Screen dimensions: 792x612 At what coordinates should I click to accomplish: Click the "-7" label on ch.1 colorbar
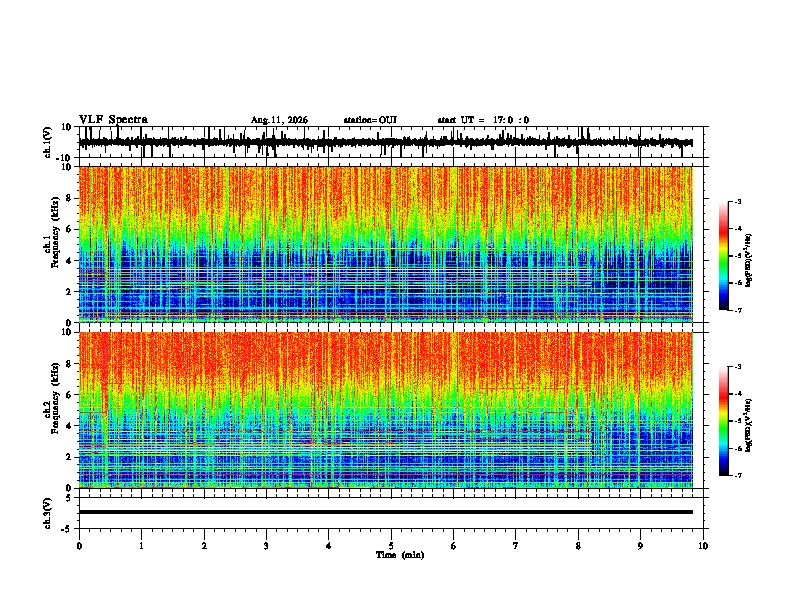[x=737, y=310]
